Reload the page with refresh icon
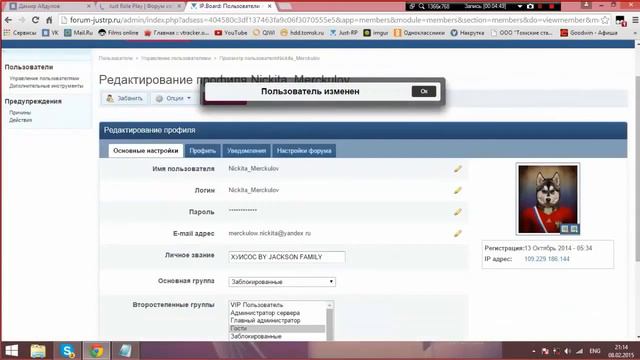This screenshot has height=360, width=640. coord(36,20)
